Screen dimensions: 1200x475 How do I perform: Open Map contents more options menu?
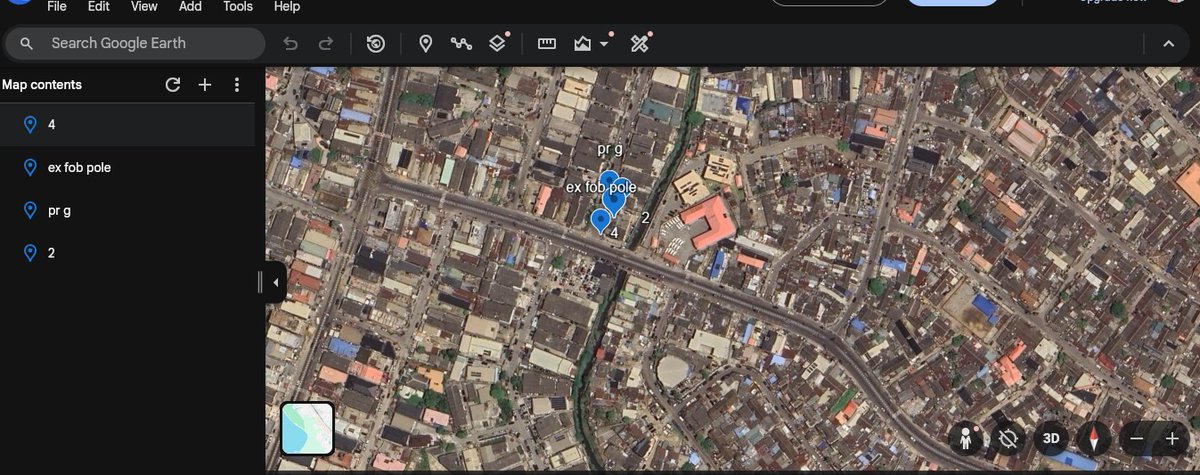[x=237, y=85]
